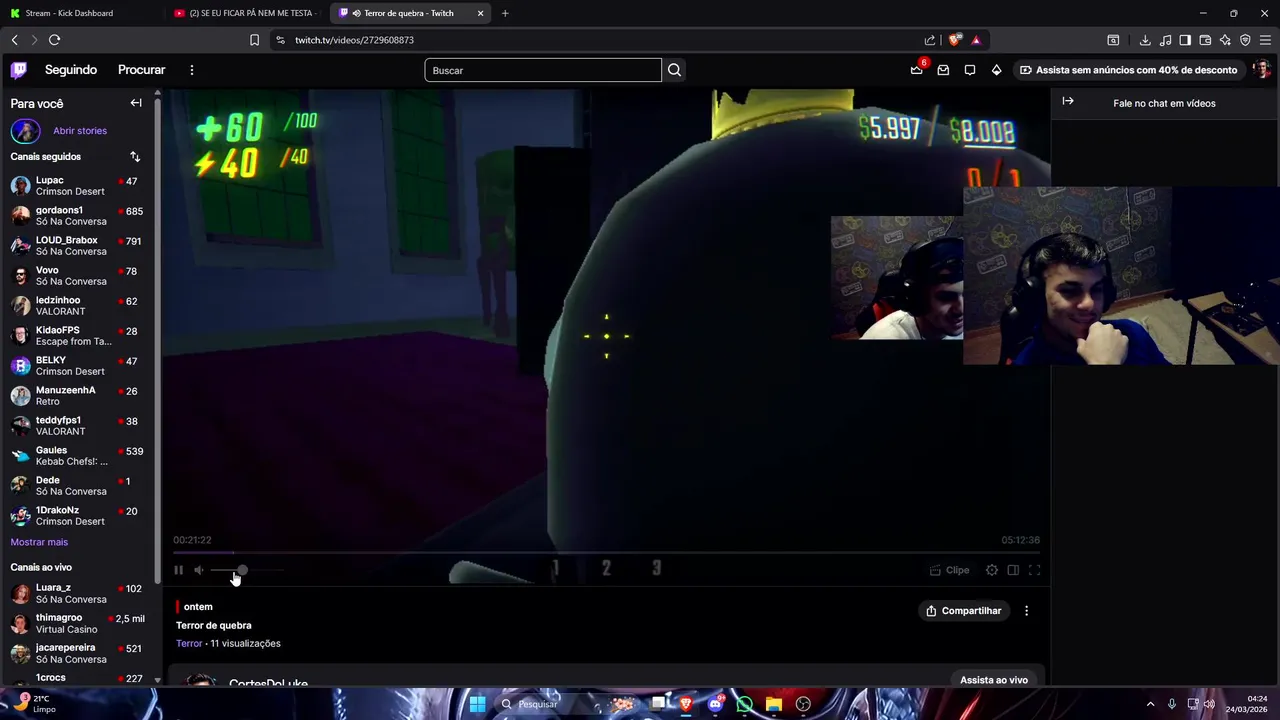
Task: Seek on the video progress bar
Action: (606, 552)
